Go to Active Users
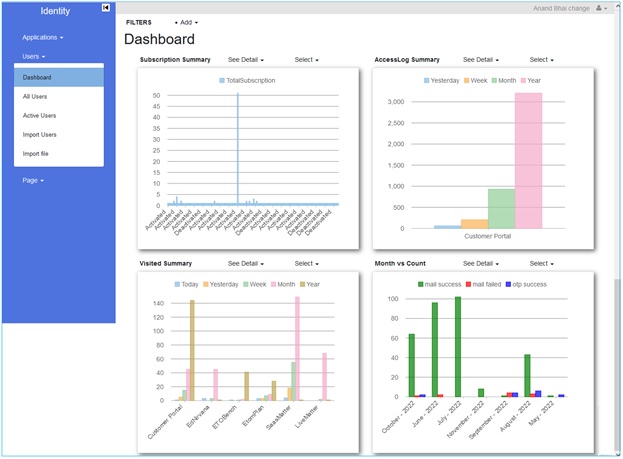 [x=39, y=115]
